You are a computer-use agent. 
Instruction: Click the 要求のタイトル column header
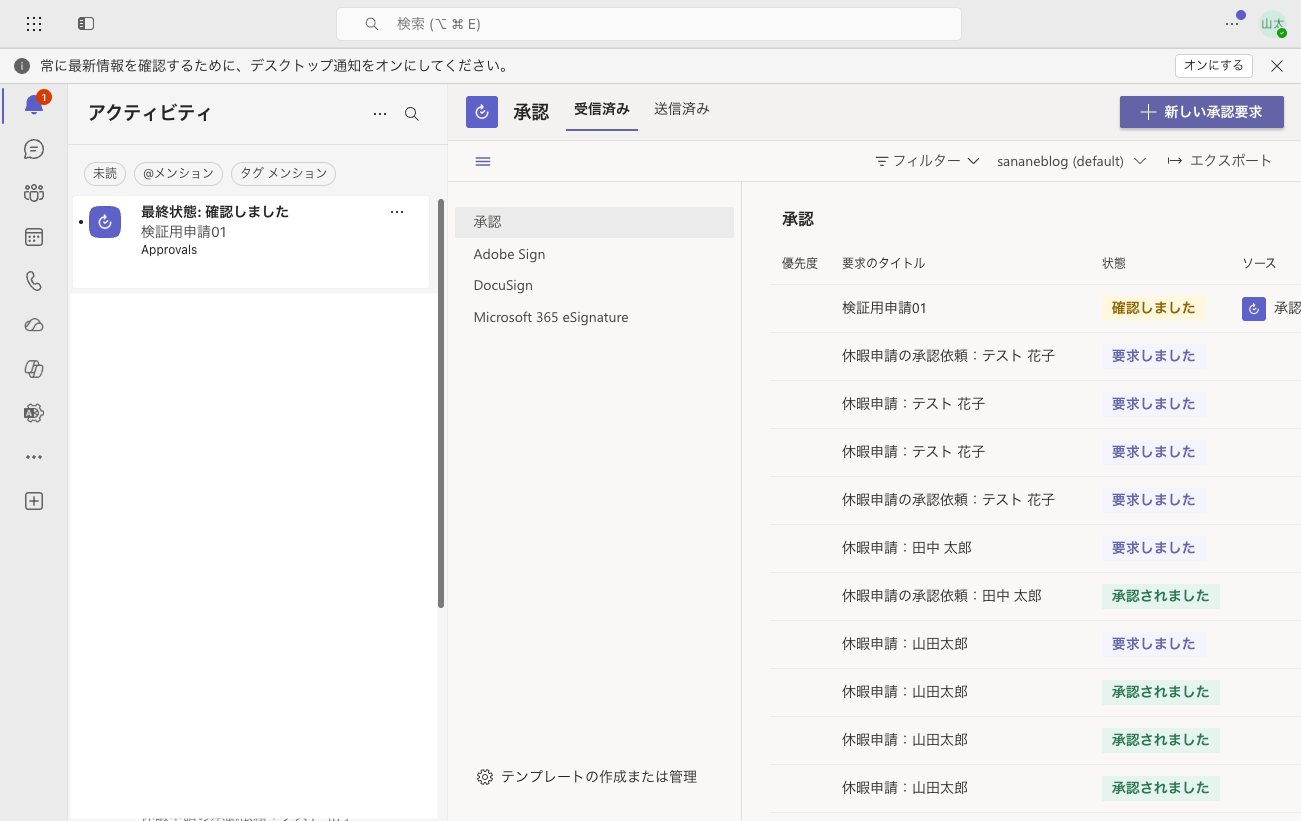click(x=884, y=263)
